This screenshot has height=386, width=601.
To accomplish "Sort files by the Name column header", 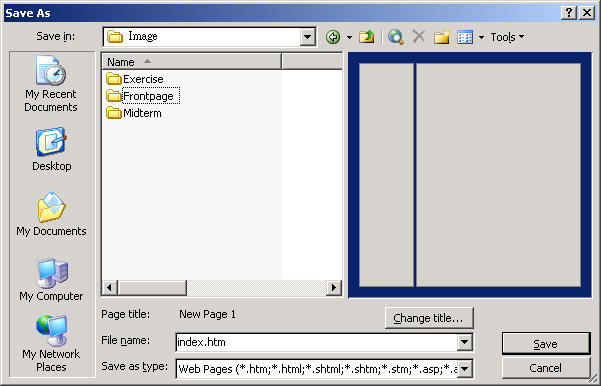I will coord(192,61).
